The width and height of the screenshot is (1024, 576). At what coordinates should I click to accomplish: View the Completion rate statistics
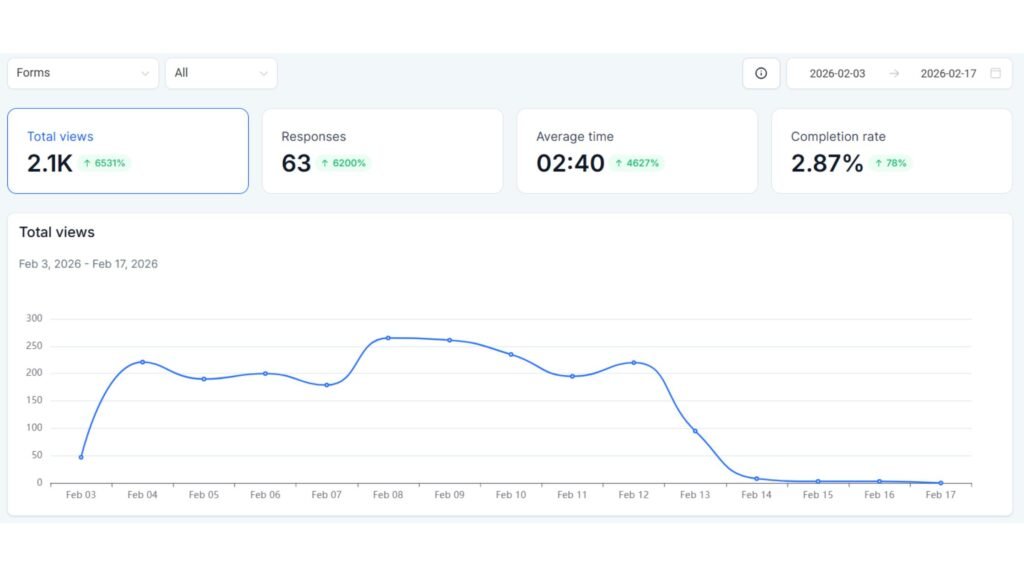(891, 150)
